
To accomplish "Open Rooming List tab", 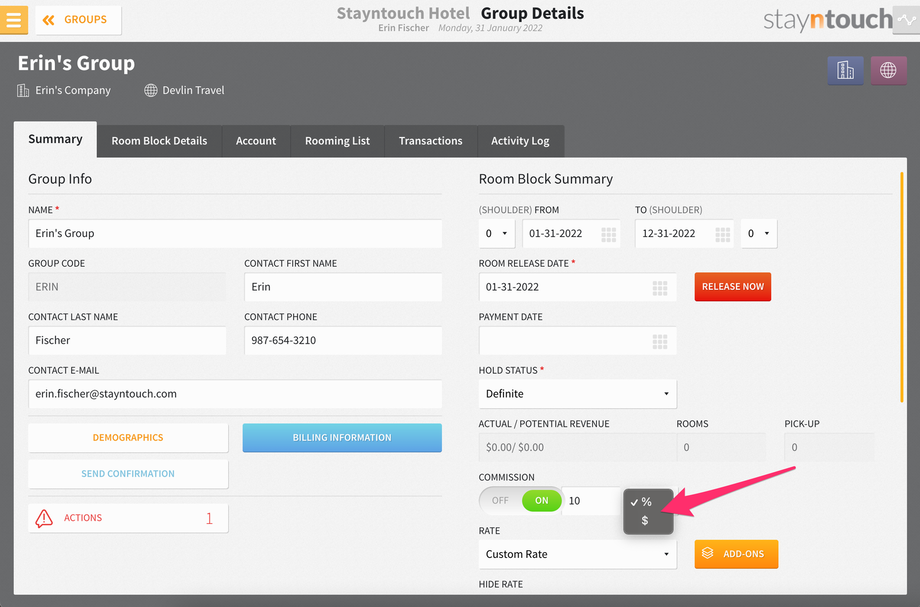I will pyautogui.click(x=337, y=141).
